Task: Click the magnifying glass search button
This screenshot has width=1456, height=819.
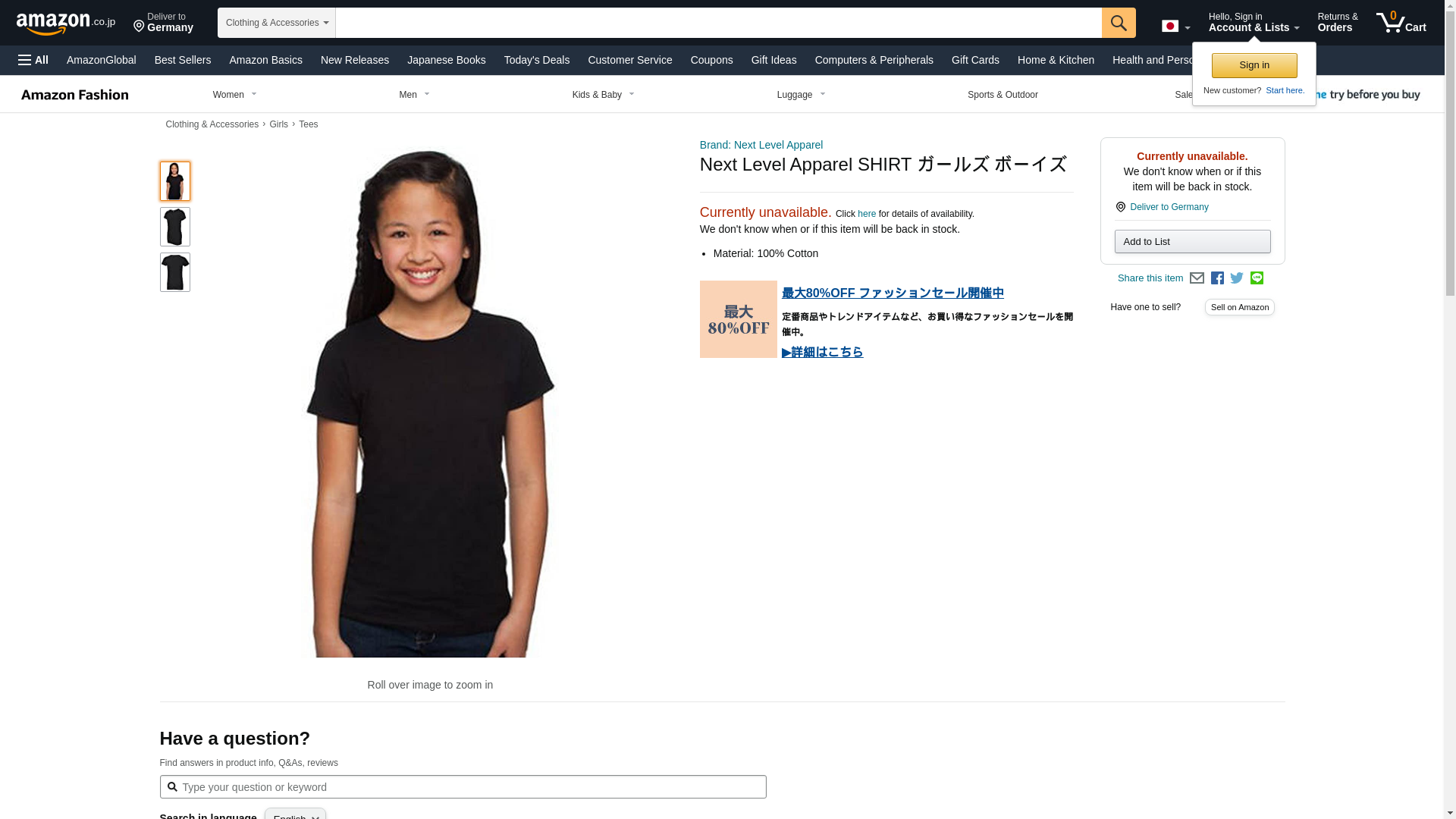Action: click(1119, 23)
